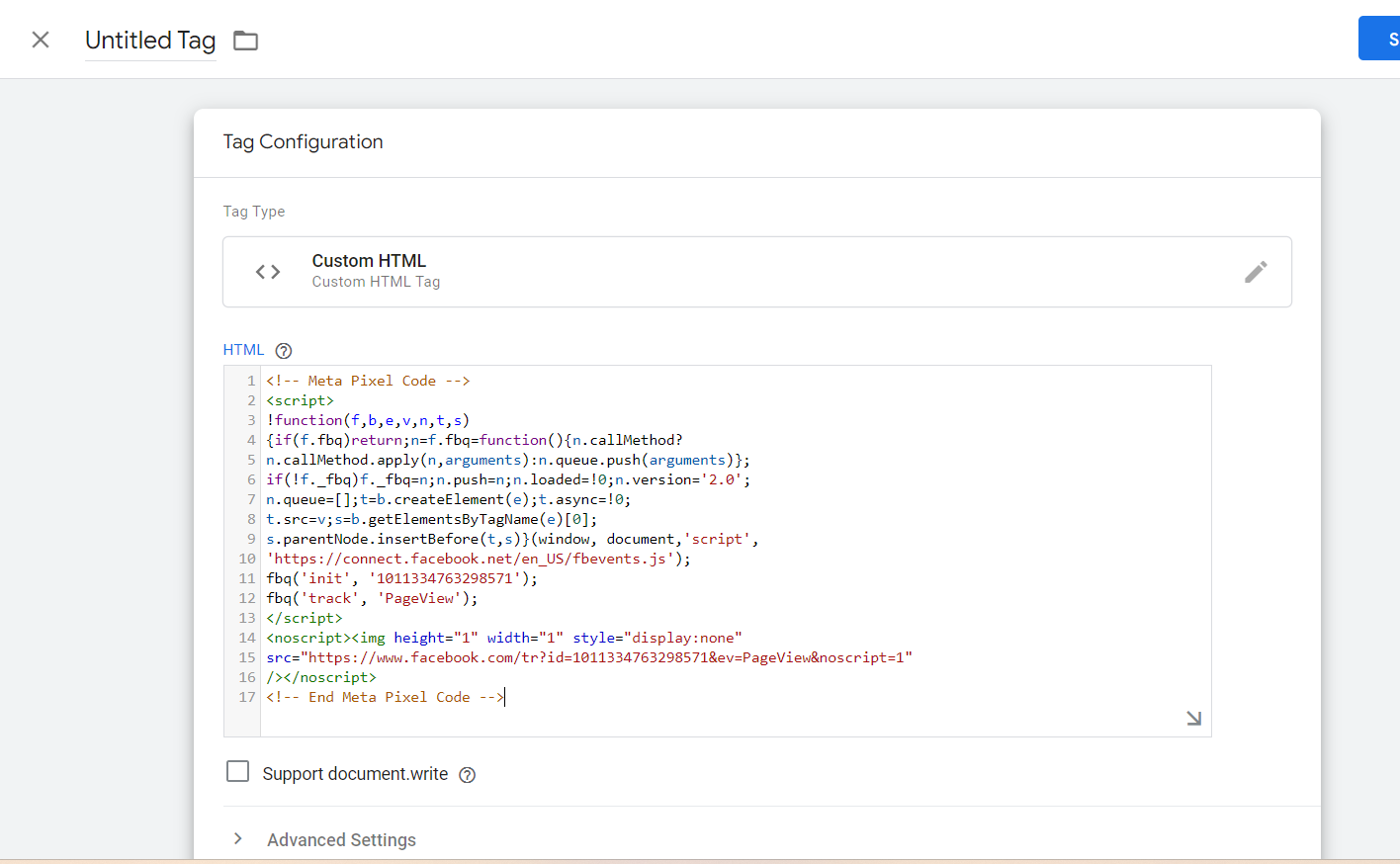The height and width of the screenshot is (864, 1400).
Task: Click the !function(f,b,e,v,n,t,s) line
Action: [x=368, y=420]
